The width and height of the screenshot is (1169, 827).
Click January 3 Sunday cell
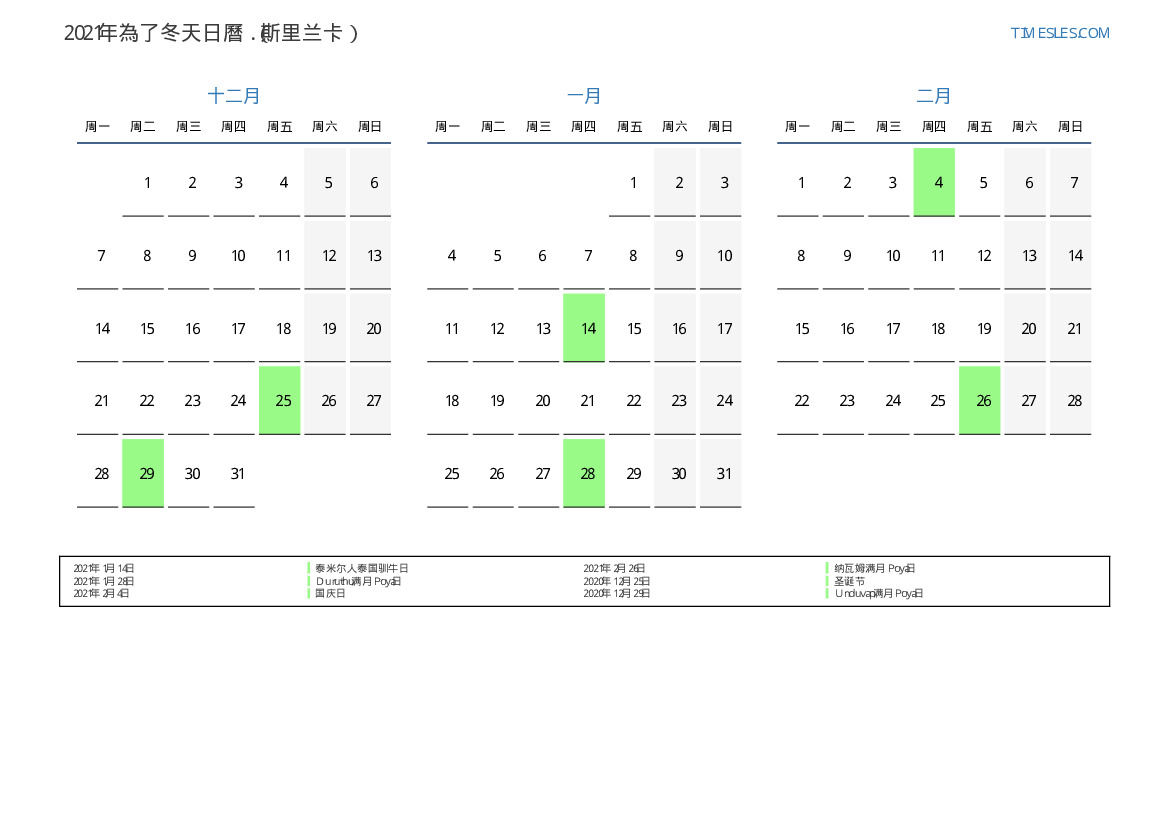pyautogui.click(x=720, y=182)
